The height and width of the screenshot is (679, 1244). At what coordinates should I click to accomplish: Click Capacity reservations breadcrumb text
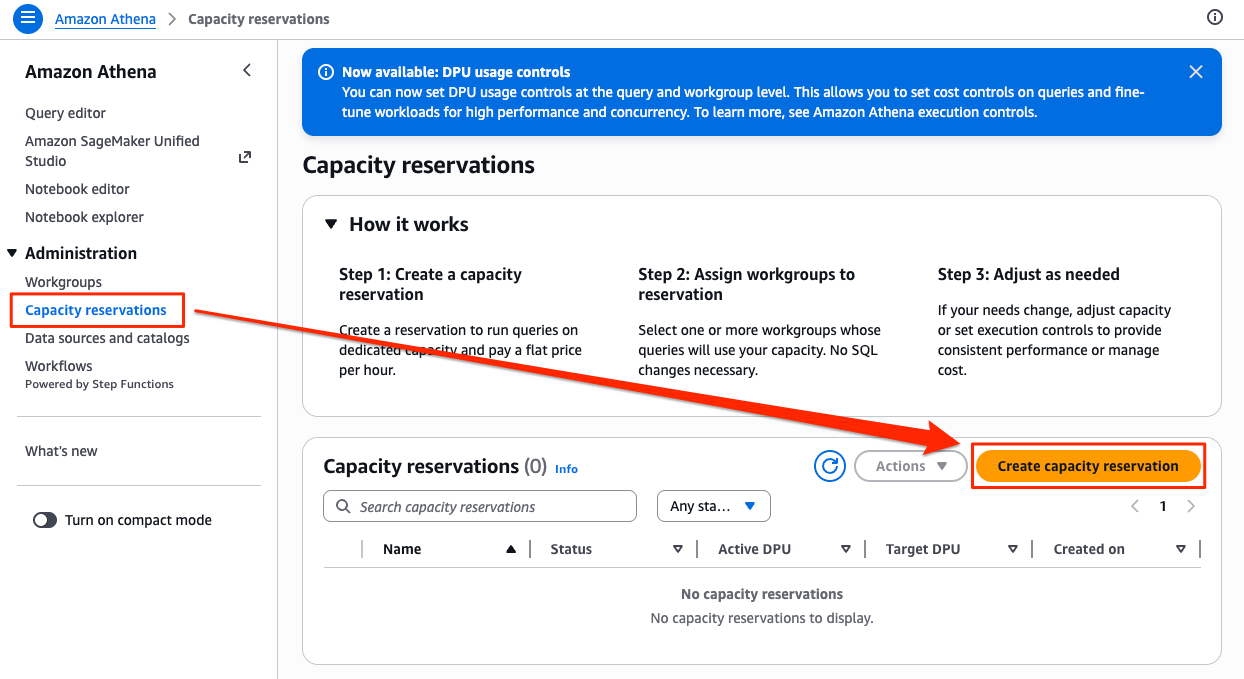[x=259, y=19]
